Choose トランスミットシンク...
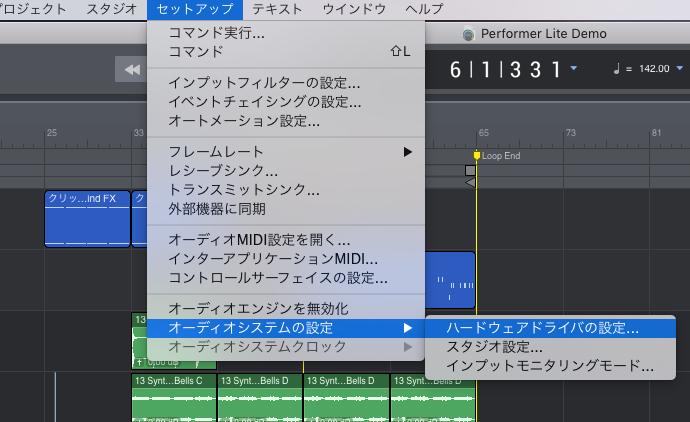 coord(286,190)
